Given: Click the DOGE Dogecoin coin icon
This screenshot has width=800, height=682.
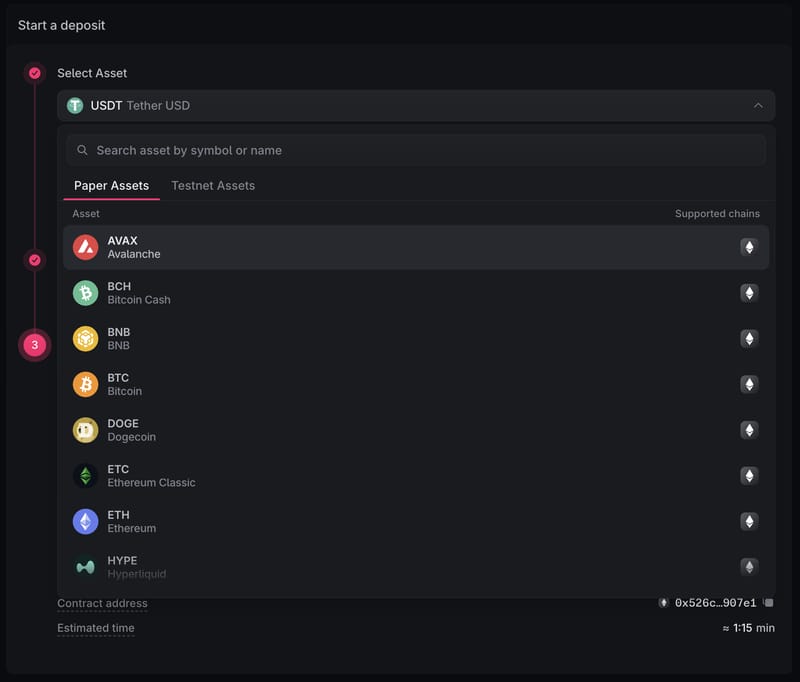Looking at the screenshot, I should point(85,430).
